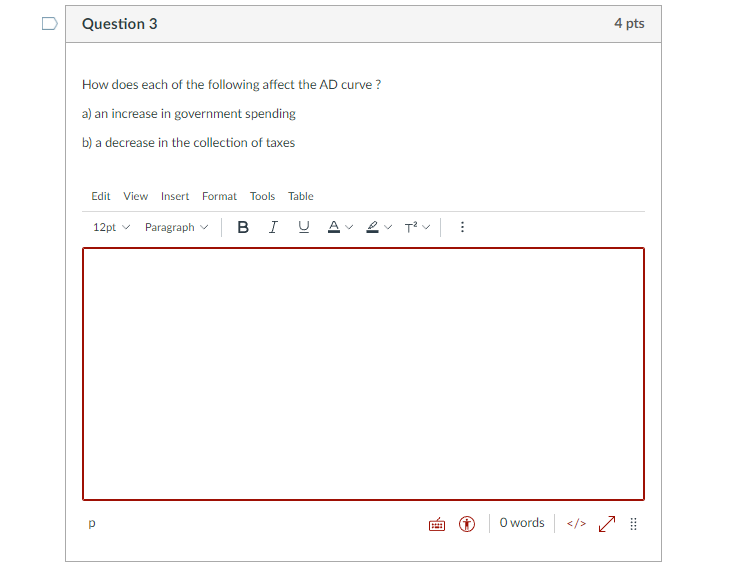Open the View menu
This screenshot has height=582, width=734.
(136, 196)
